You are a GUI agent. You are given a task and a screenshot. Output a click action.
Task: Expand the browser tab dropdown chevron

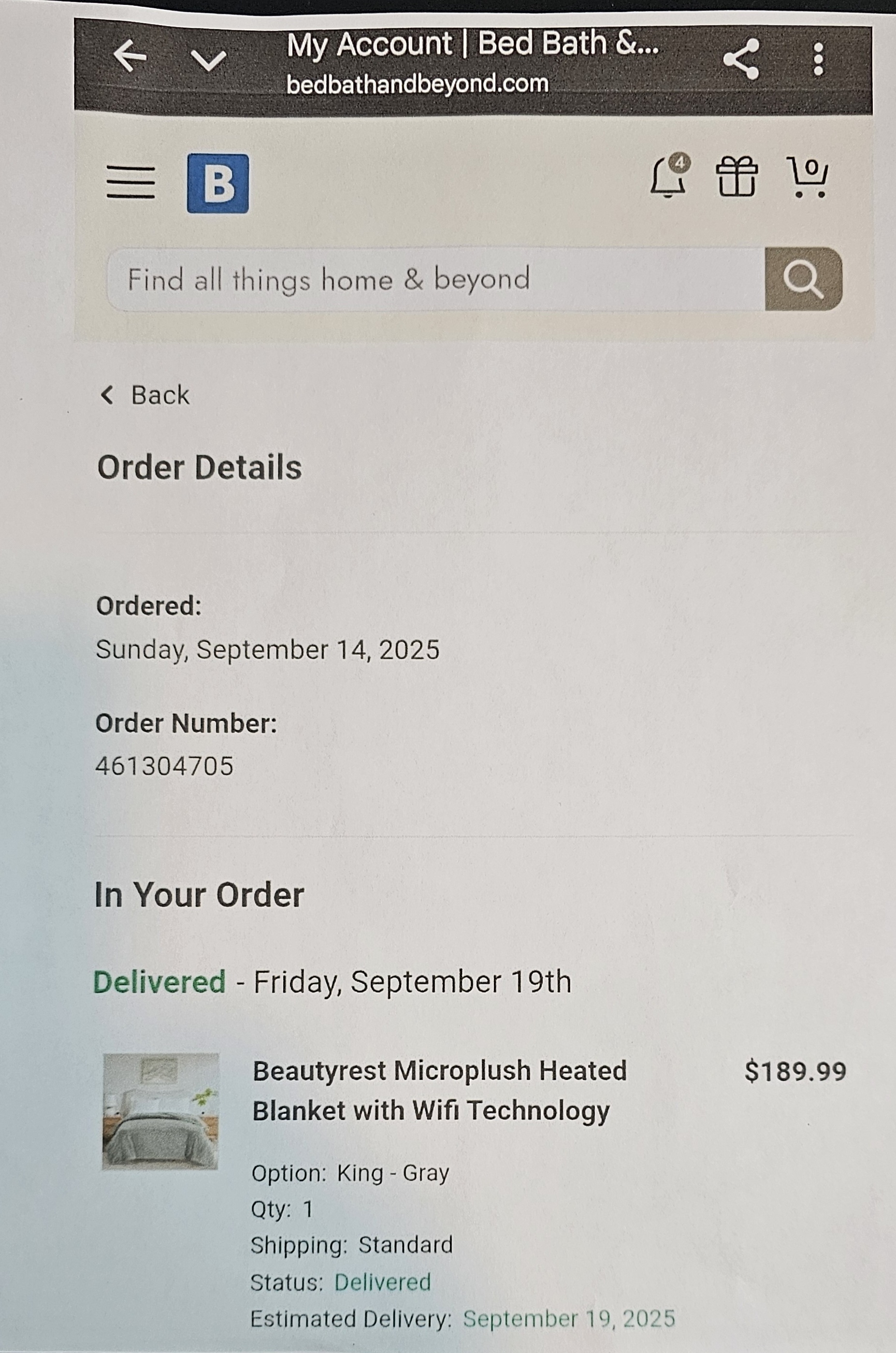208,59
